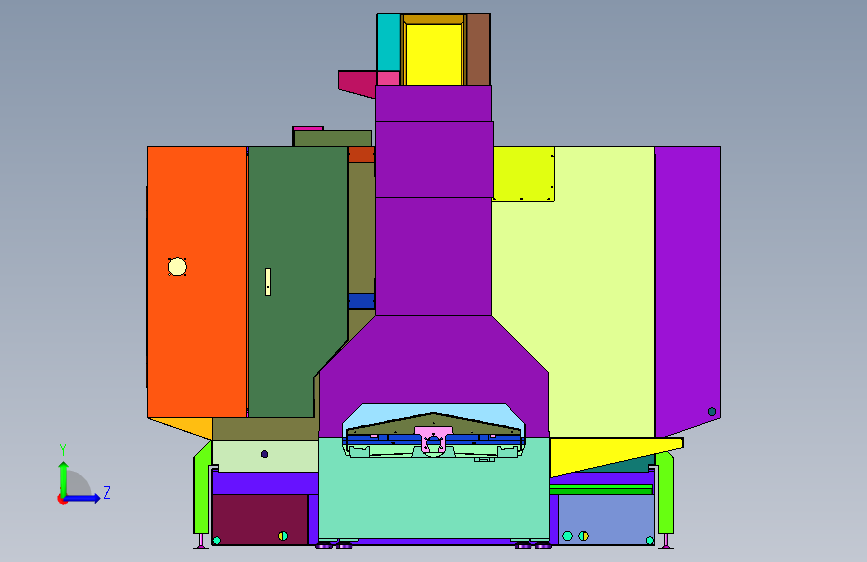Image resolution: width=867 pixels, height=562 pixels.
Task: Select the pale yellow circle on orange panel
Action: (x=177, y=267)
